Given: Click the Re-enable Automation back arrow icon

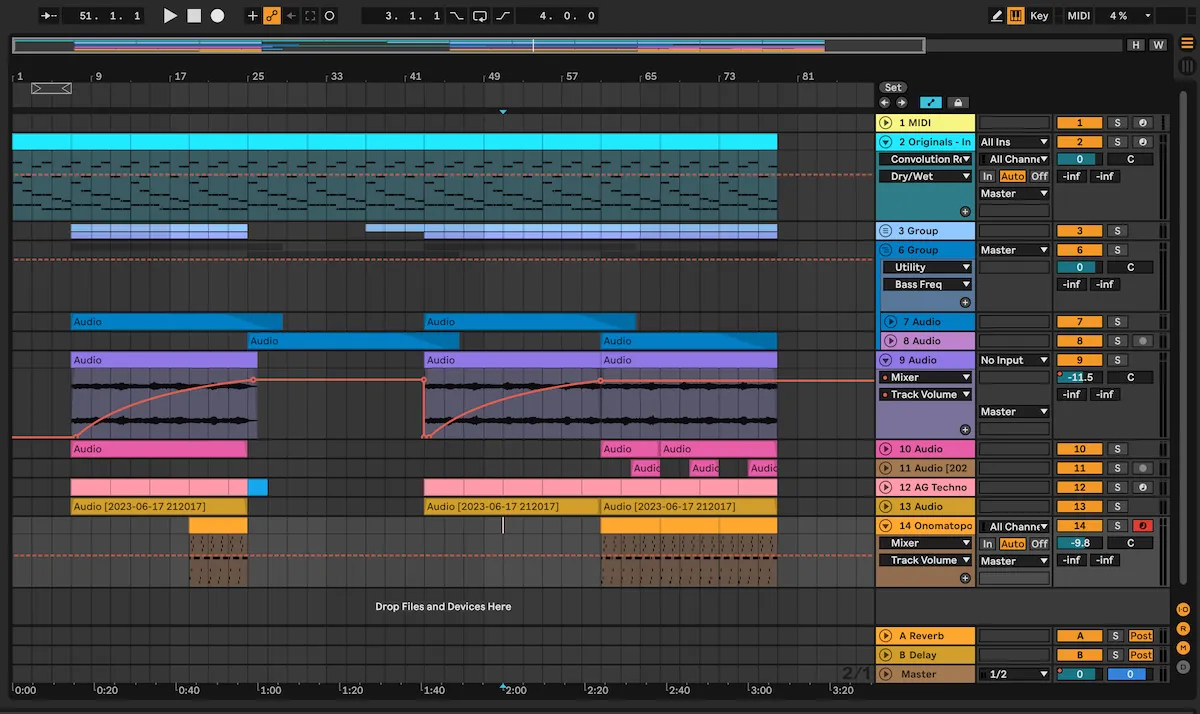Looking at the screenshot, I should point(291,16).
